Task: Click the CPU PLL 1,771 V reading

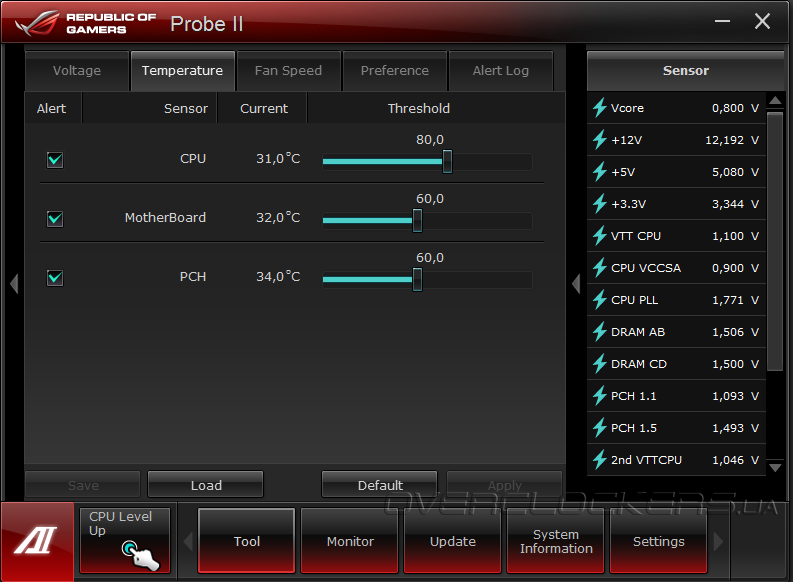Action: 735,300
